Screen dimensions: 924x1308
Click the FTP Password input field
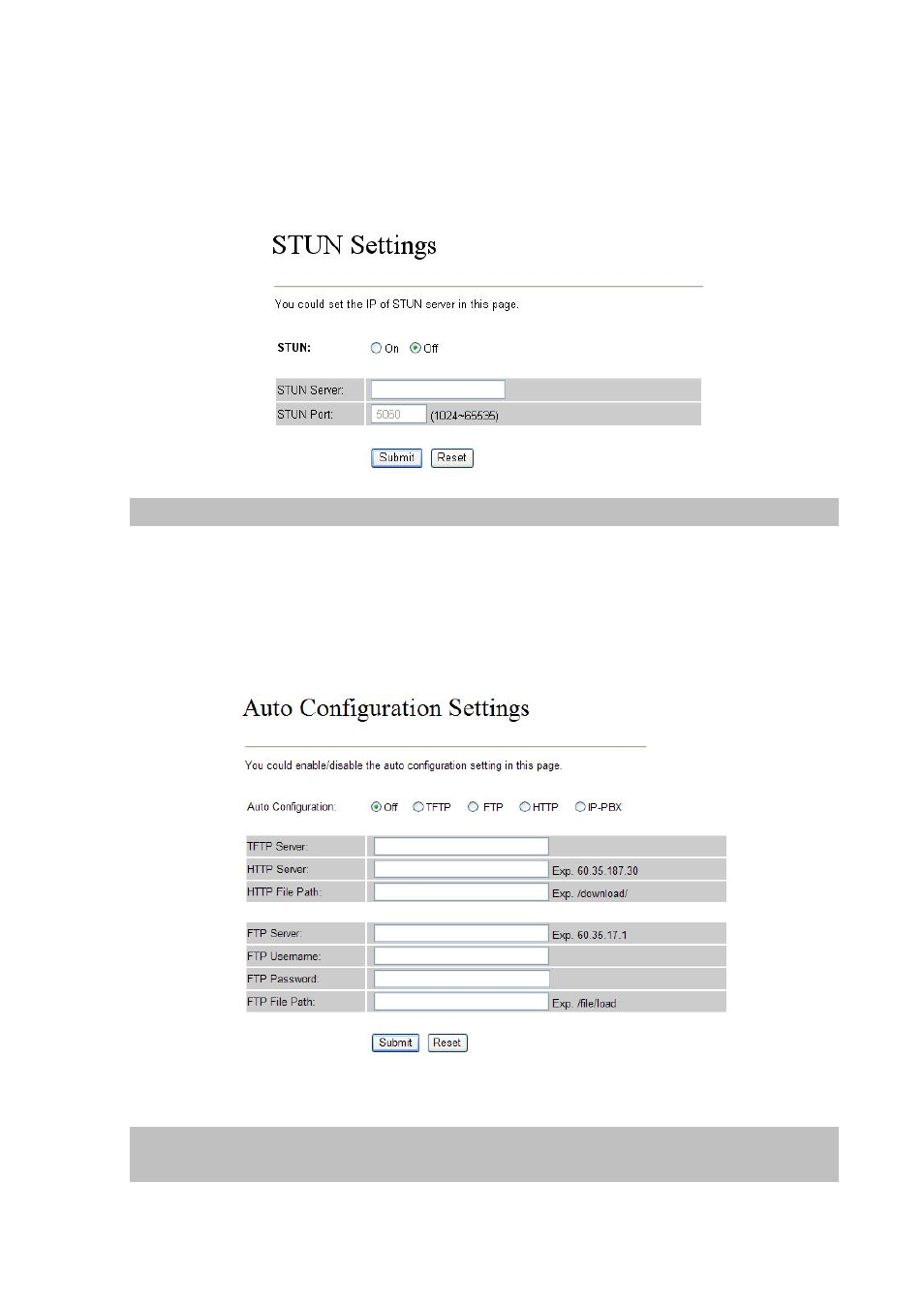coord(461,979)
